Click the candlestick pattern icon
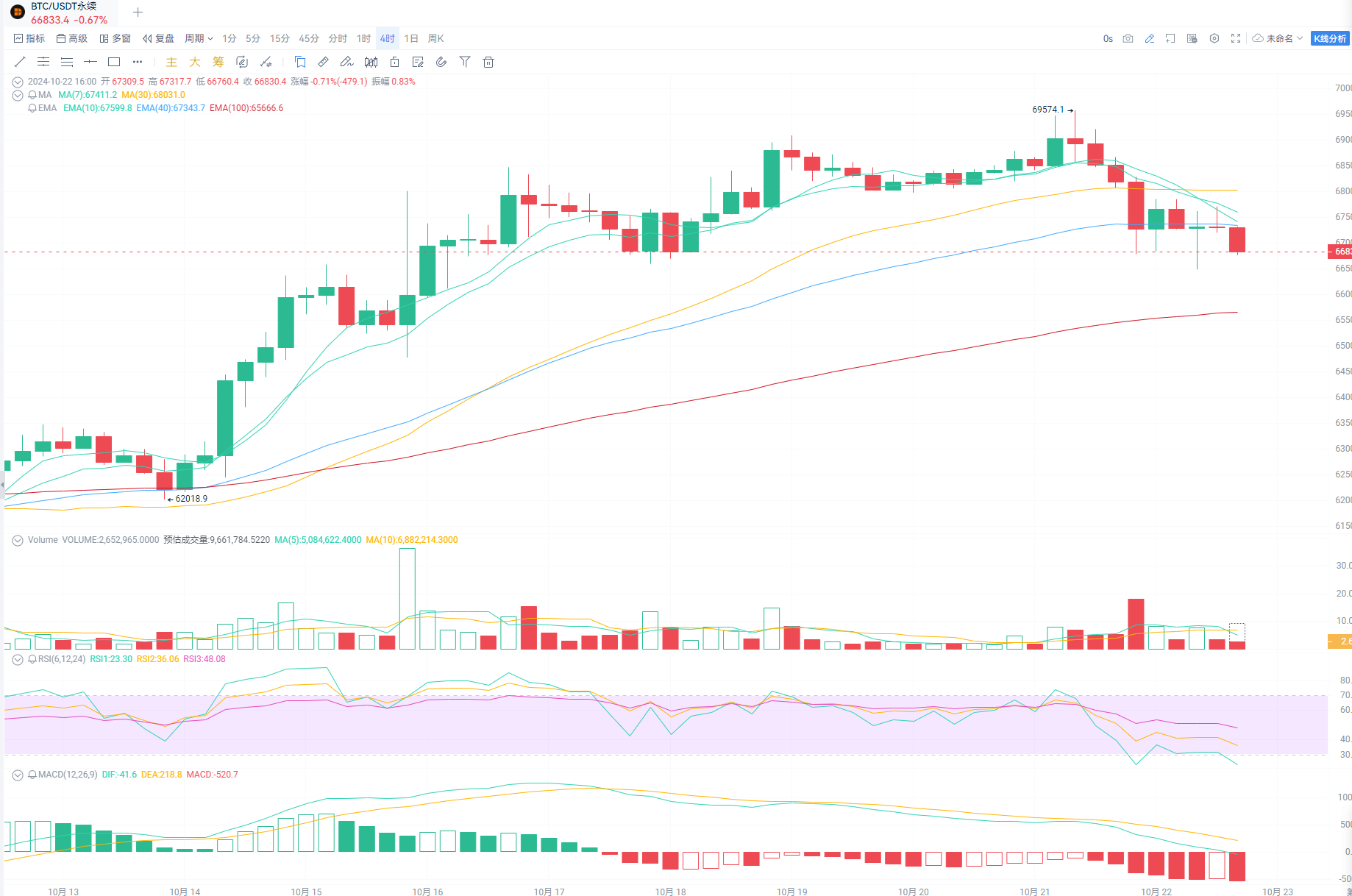 click(x=371, y=62)
